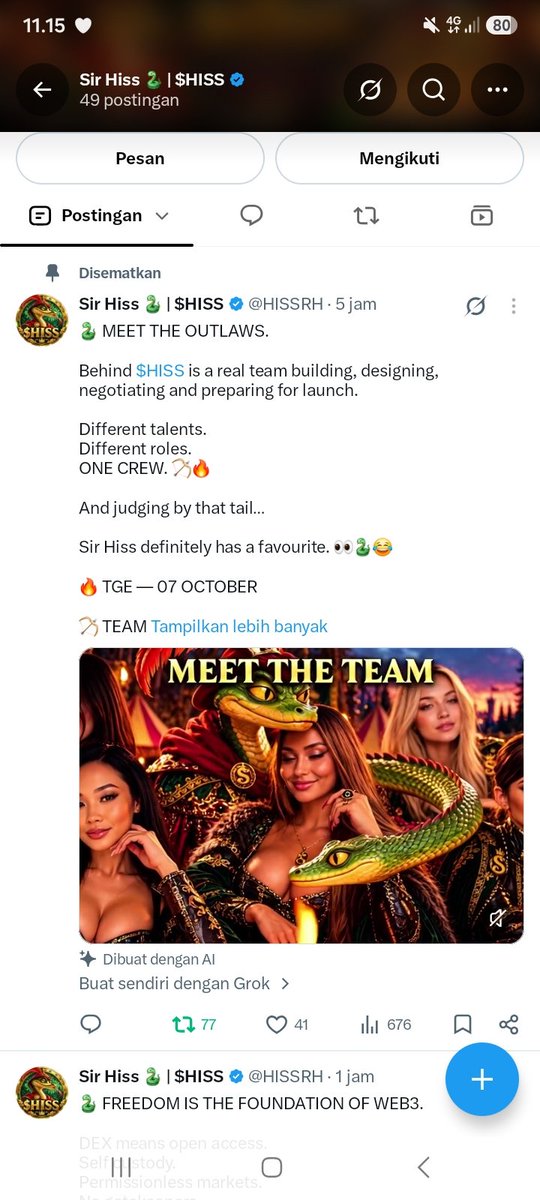Toggle the Mengikuti follow button
Image resolution: width=540 pixels, height=1200 pixels.
click(x=400, y=158)
